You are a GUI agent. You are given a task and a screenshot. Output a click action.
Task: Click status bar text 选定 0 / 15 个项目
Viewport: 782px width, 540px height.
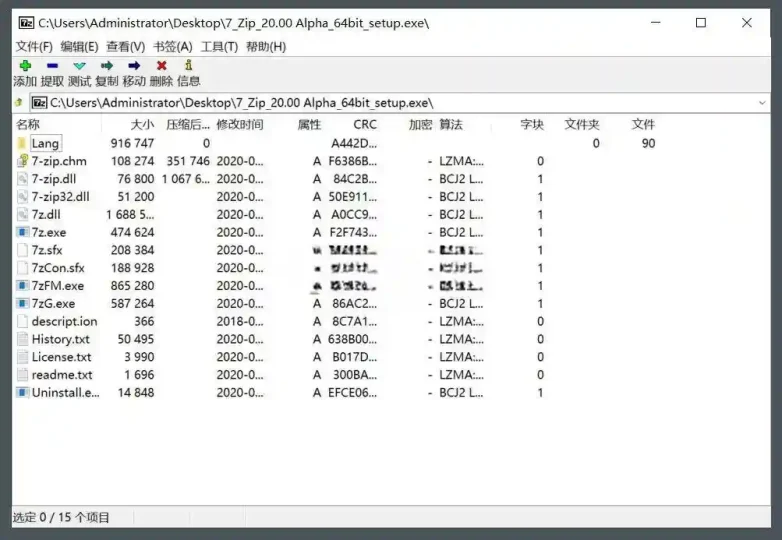[x=61, y=518]
